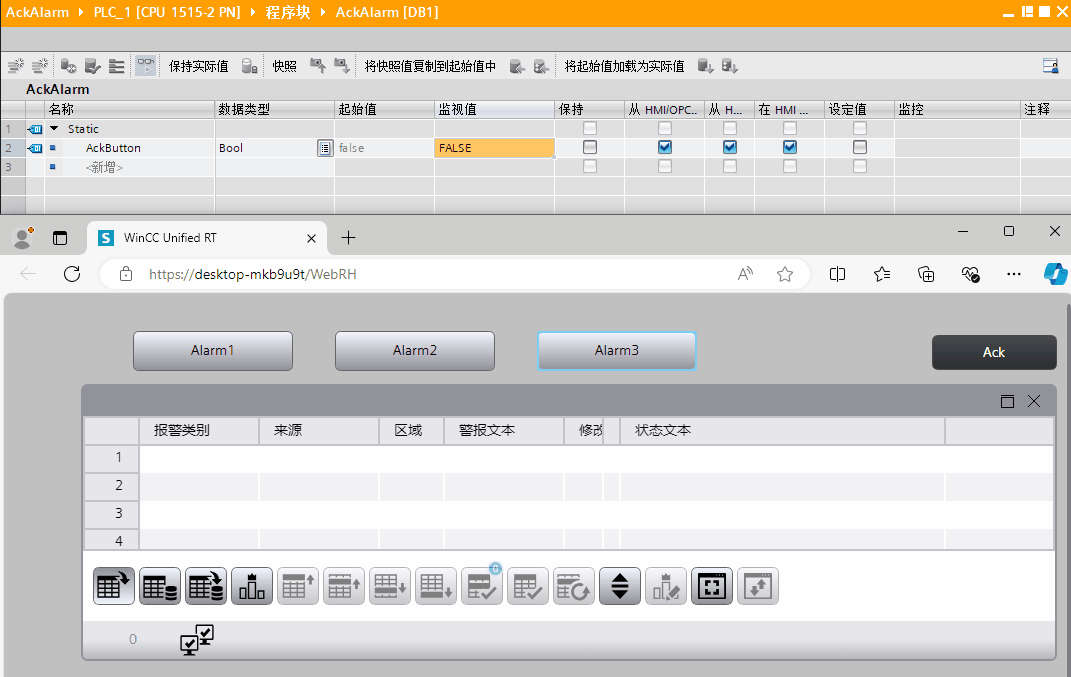Click the Alarm3 button
The height and width of the screenshot is (677, 1071).
coord(617,350)
